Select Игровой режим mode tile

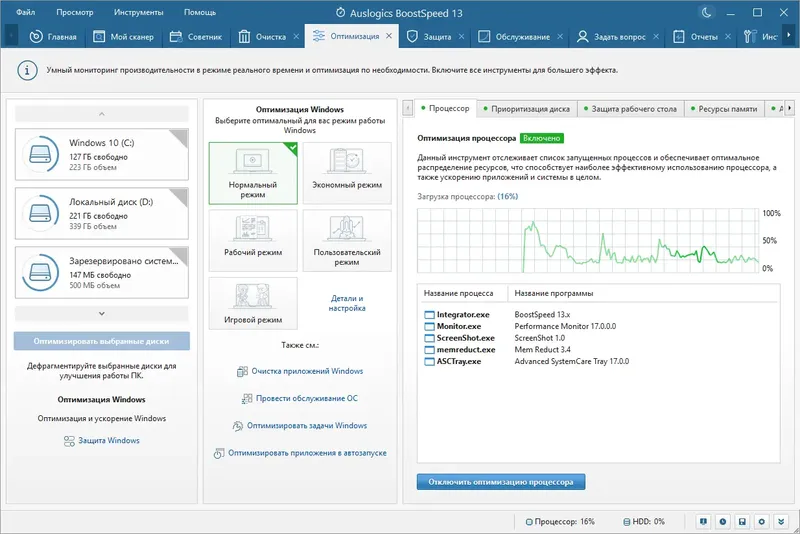pos(253,303)
